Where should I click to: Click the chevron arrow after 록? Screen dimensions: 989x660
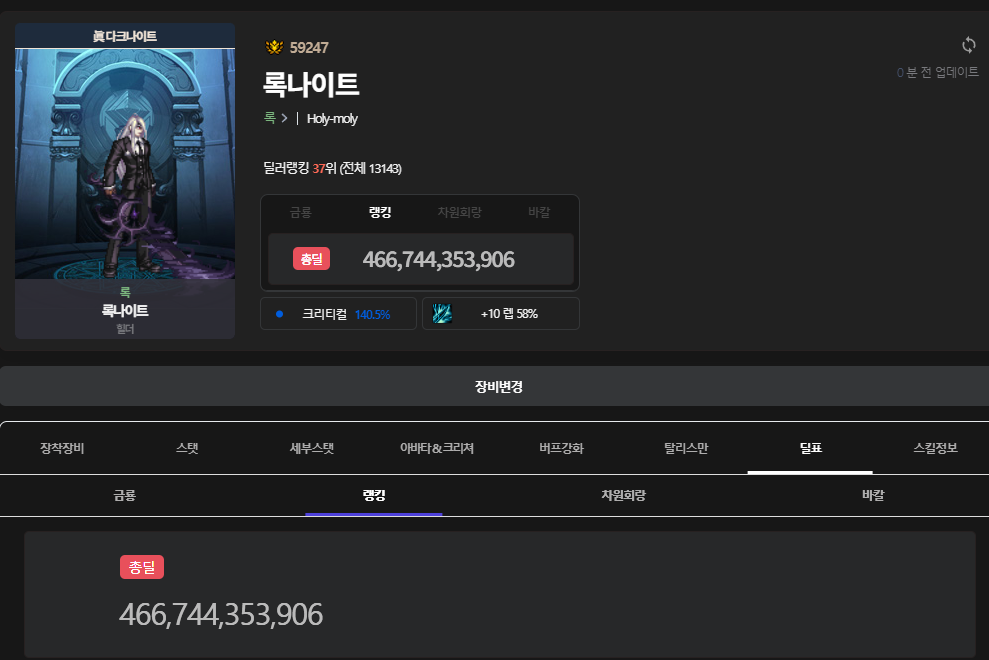coord(284,118)
